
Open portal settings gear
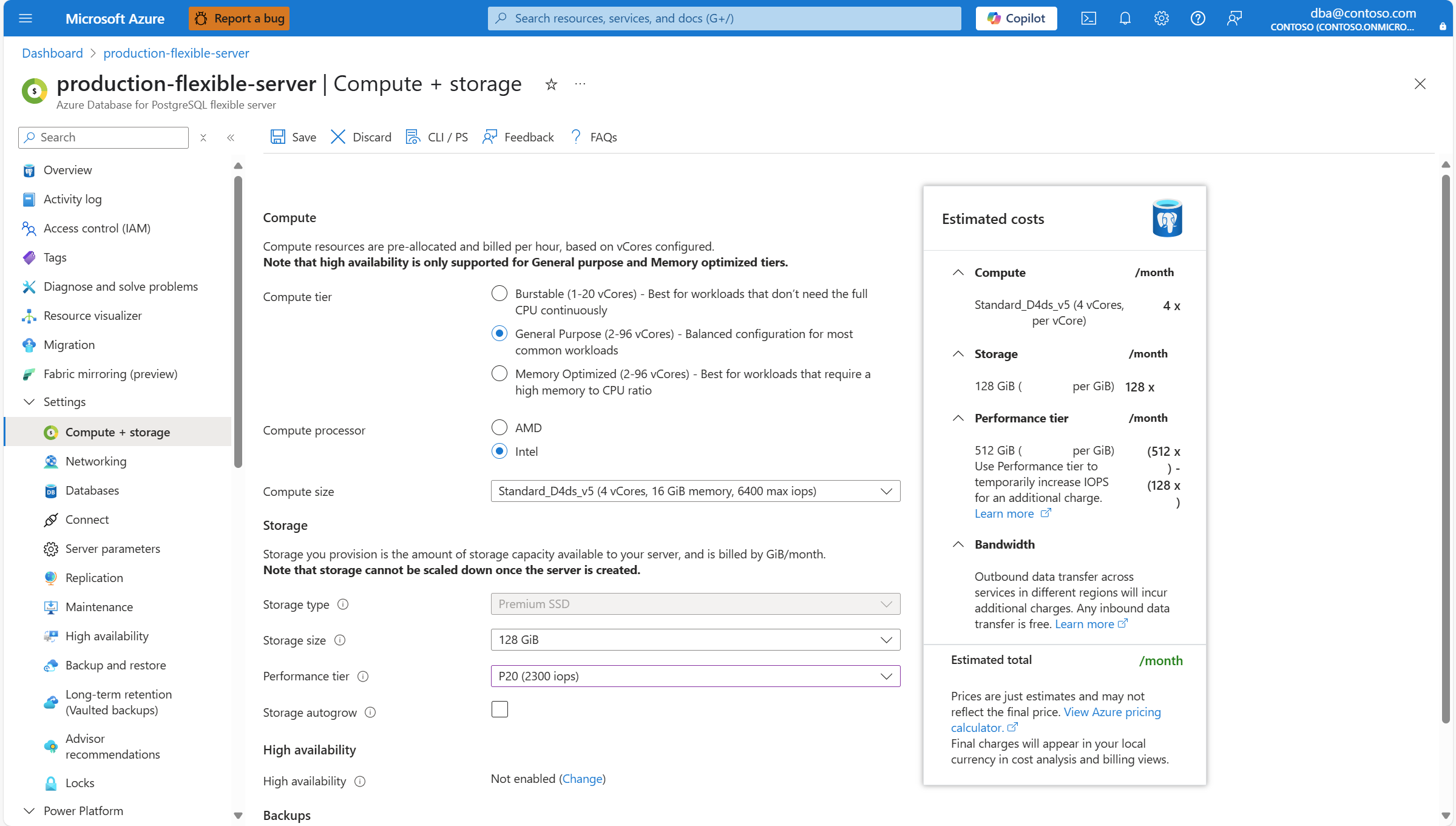[x=1161, y=18]
